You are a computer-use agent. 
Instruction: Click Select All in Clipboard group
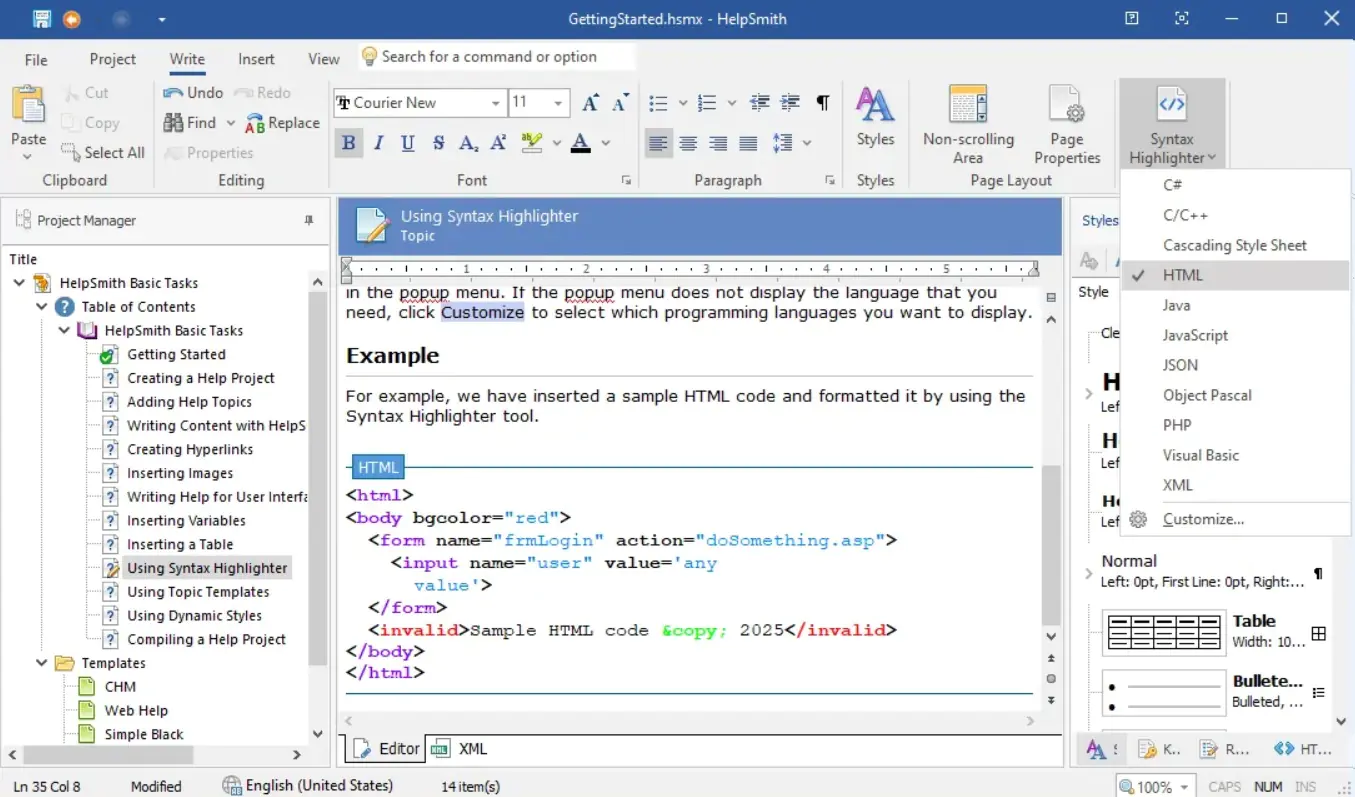click(x=102, y=152)
